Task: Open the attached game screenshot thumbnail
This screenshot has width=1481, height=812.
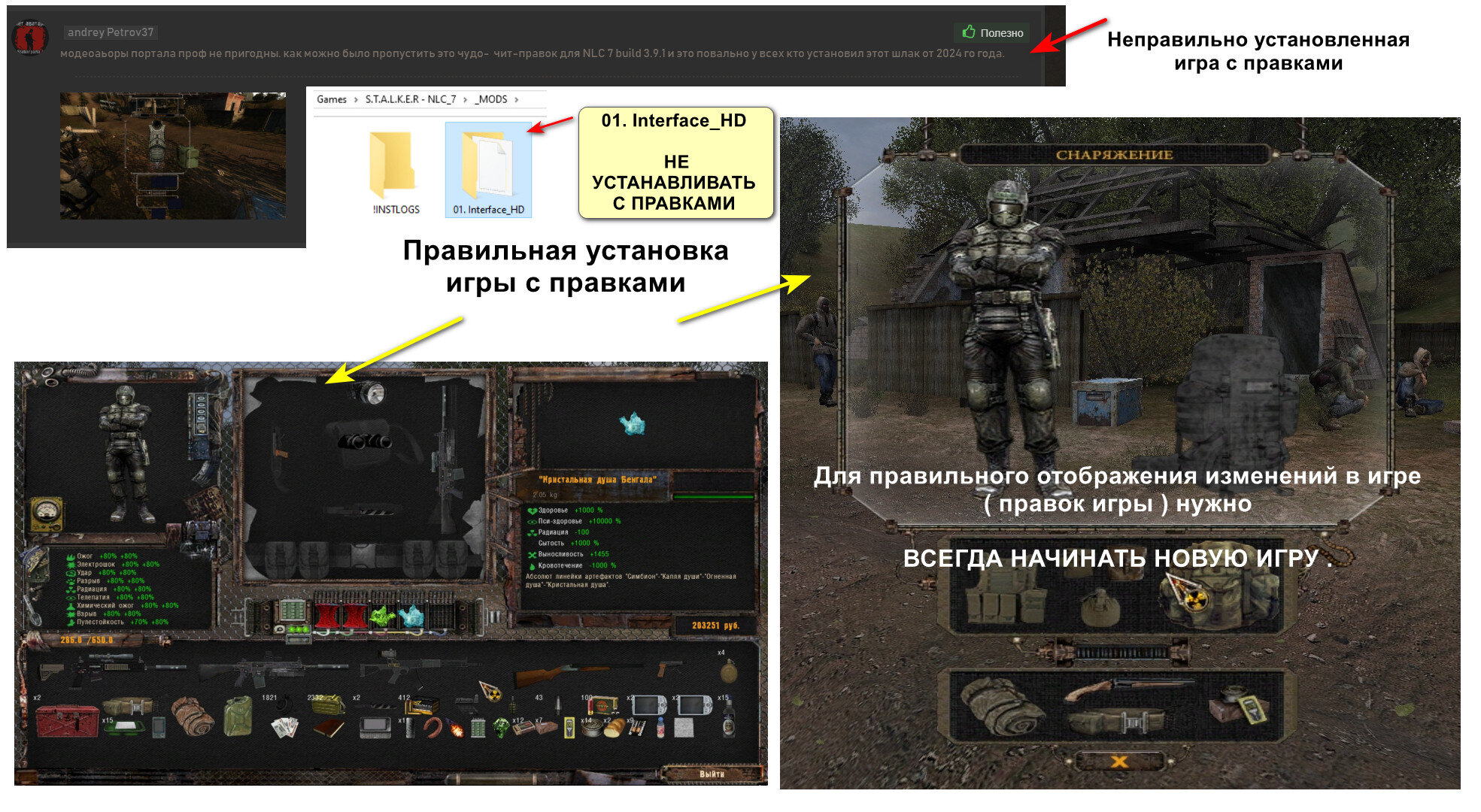Action: coord(173,156)
